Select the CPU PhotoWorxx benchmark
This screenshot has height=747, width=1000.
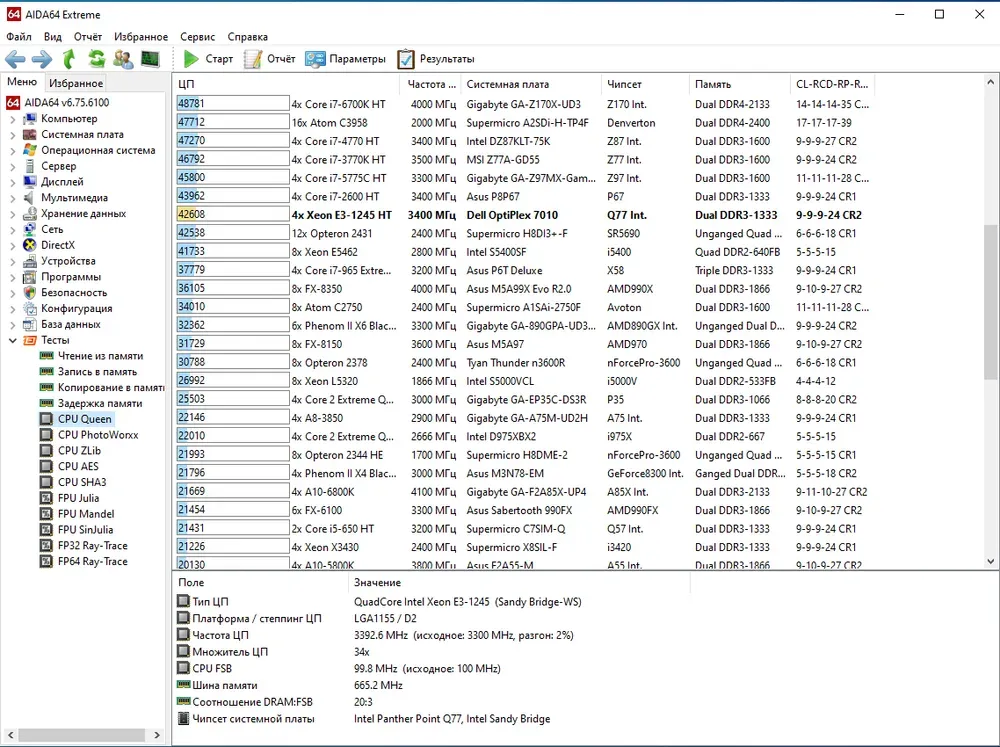point(97,435)
